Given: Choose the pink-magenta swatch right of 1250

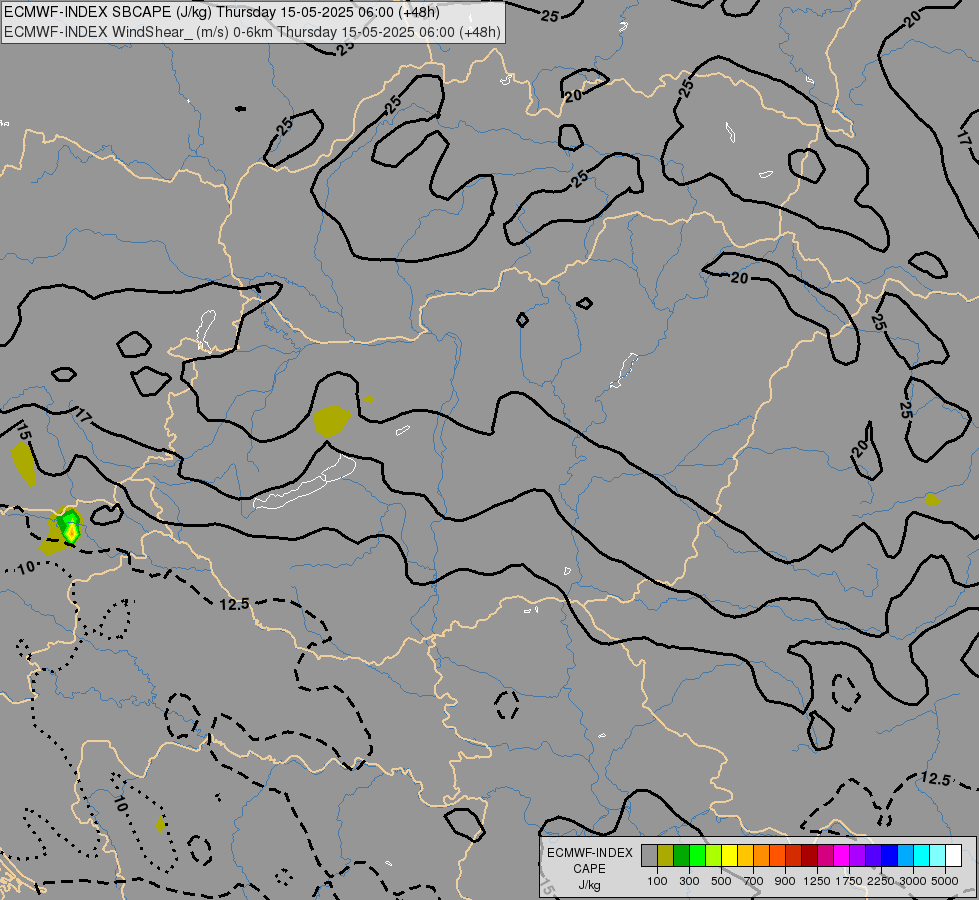Looking at the screenshot, I should pos(825,855).
